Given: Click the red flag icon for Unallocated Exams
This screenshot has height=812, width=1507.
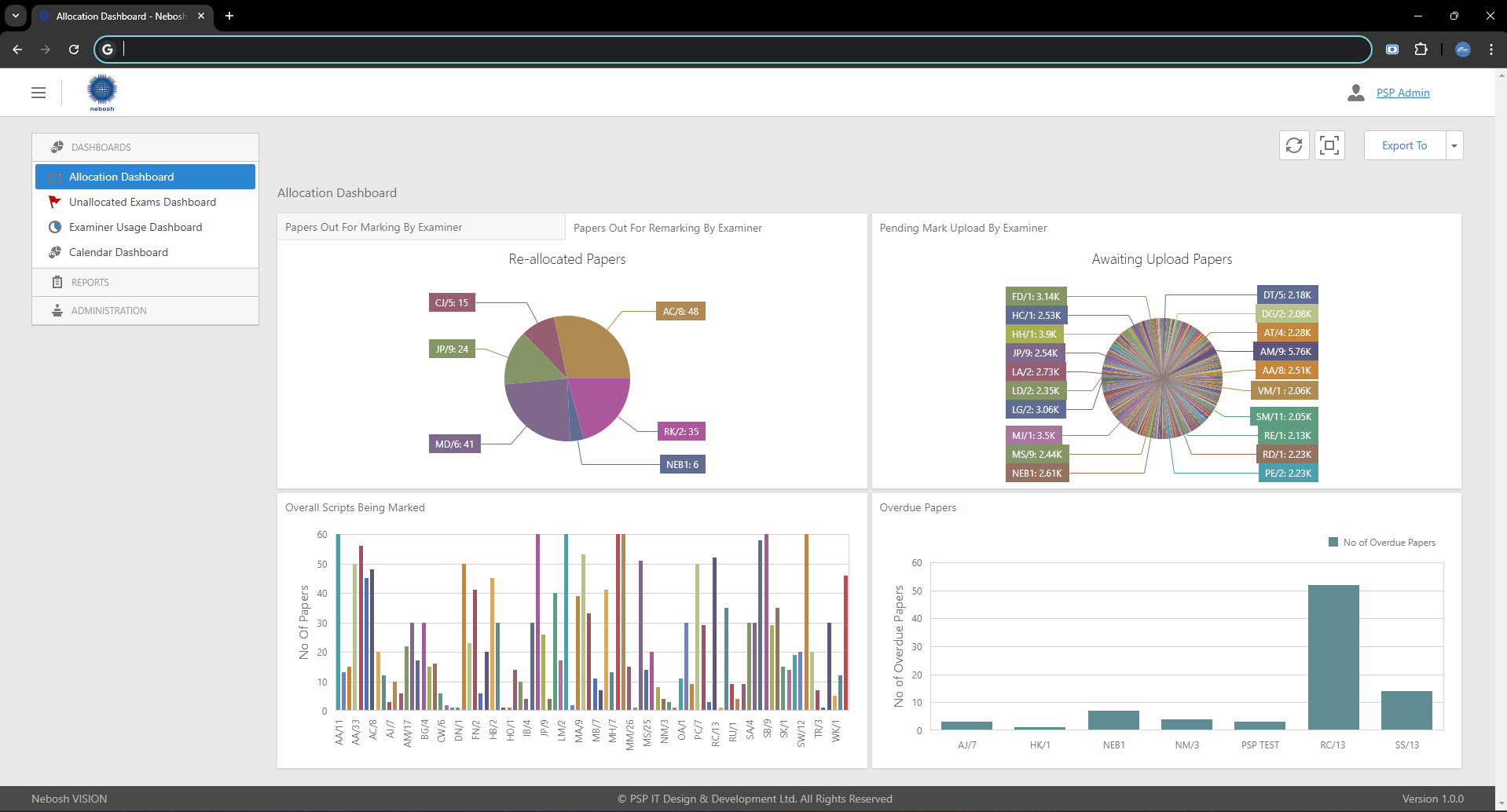Looking at the screenshot, I should [x=55, y=202].
